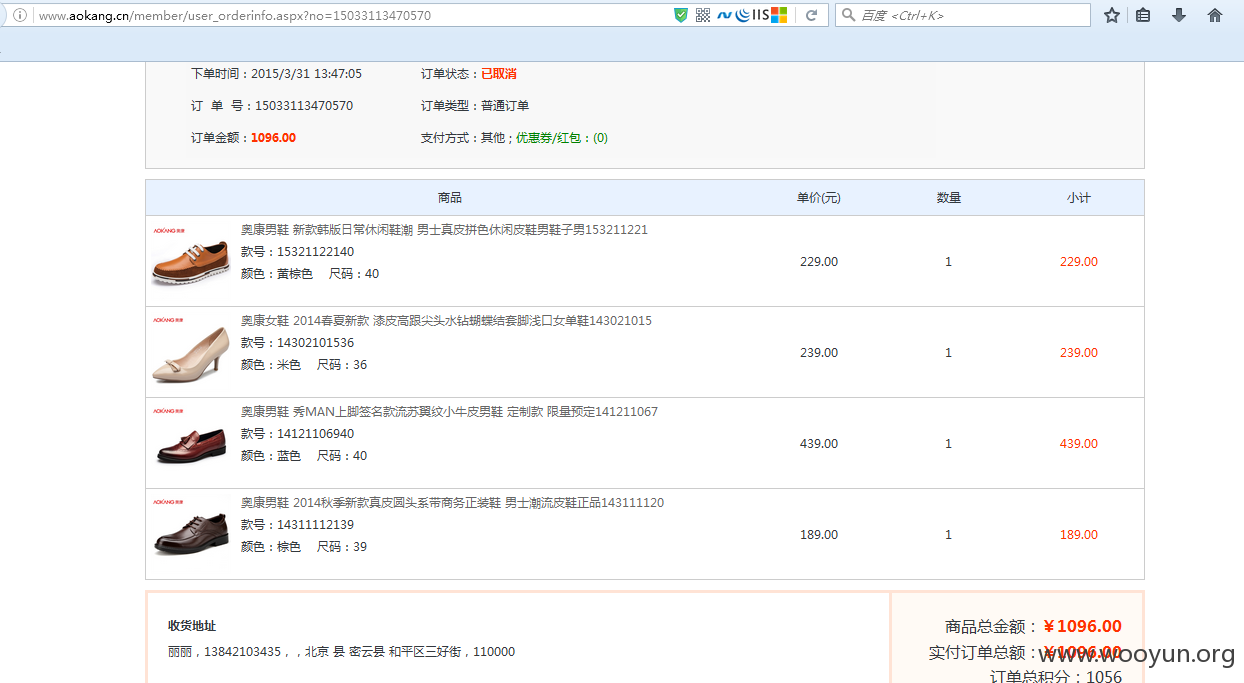Screen dimensions: 1244x683
Task: Open product link ending 143111120
Action: click(452, 502)
